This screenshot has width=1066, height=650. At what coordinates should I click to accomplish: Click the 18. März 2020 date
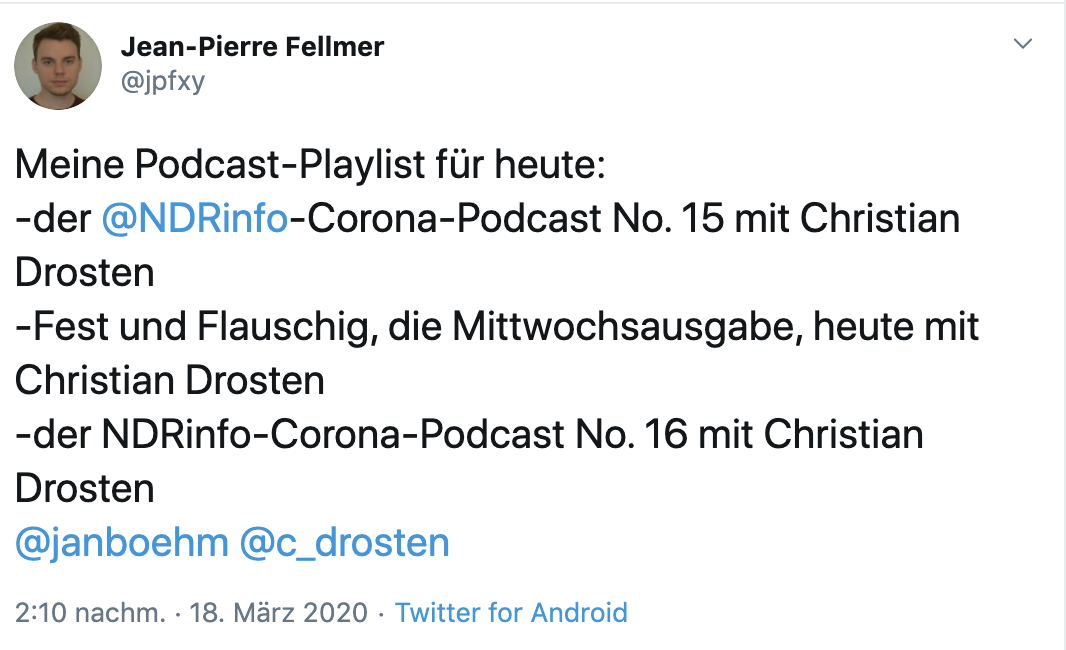click(279, 612)
